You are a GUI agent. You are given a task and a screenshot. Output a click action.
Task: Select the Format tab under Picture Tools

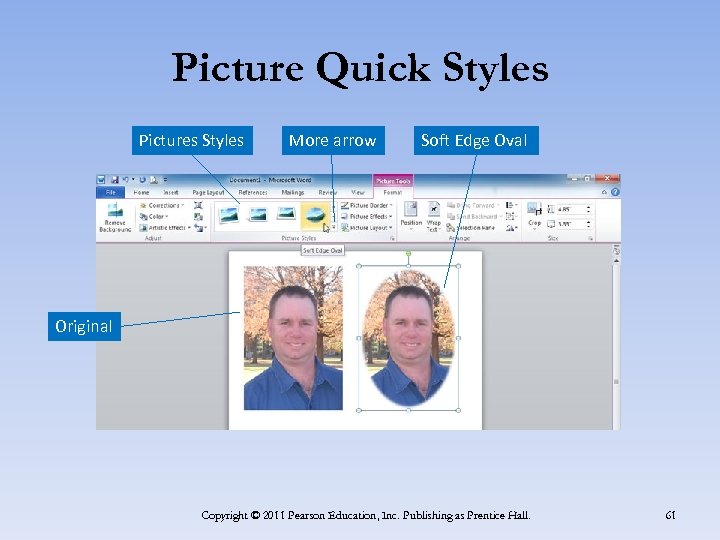tap(393, 192)
